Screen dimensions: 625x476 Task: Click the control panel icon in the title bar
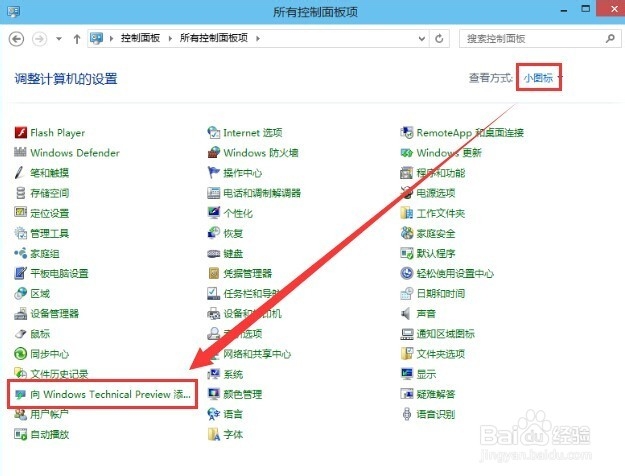(x=13, y=12)
